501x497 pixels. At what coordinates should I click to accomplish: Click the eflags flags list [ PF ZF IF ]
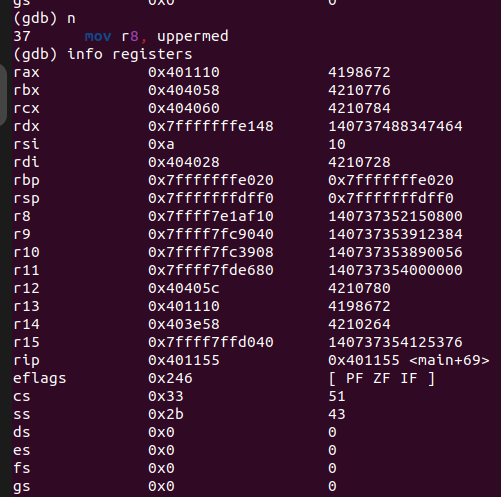click(382, 378)
